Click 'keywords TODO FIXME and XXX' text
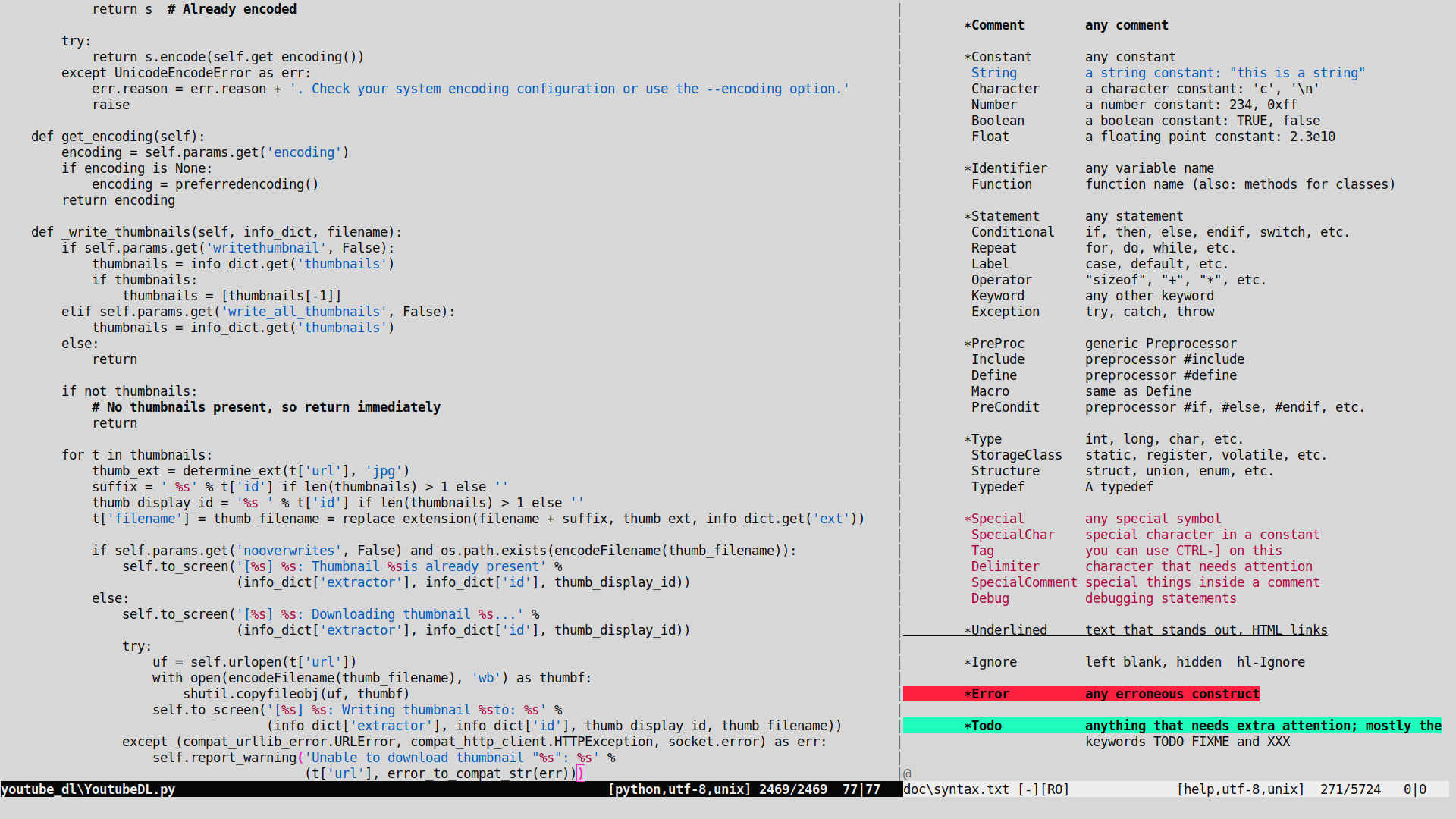The image size is (1456, 819). (1188, 742)
